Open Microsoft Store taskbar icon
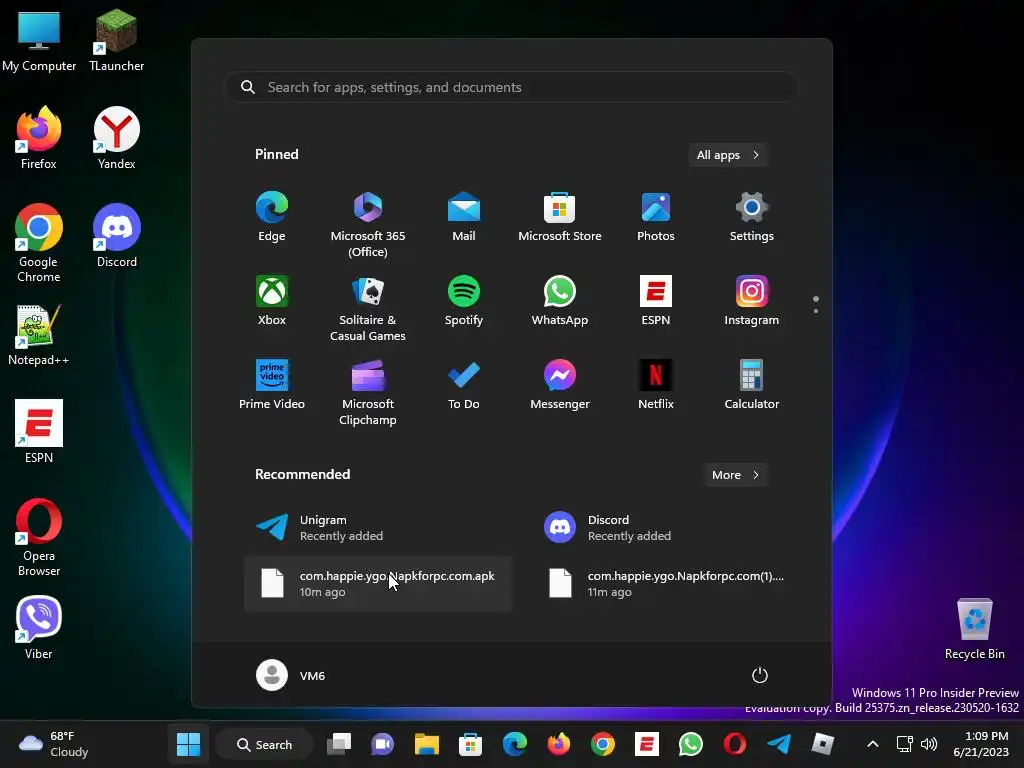Viewport: 1024px width, 768px height. point(470,744)
